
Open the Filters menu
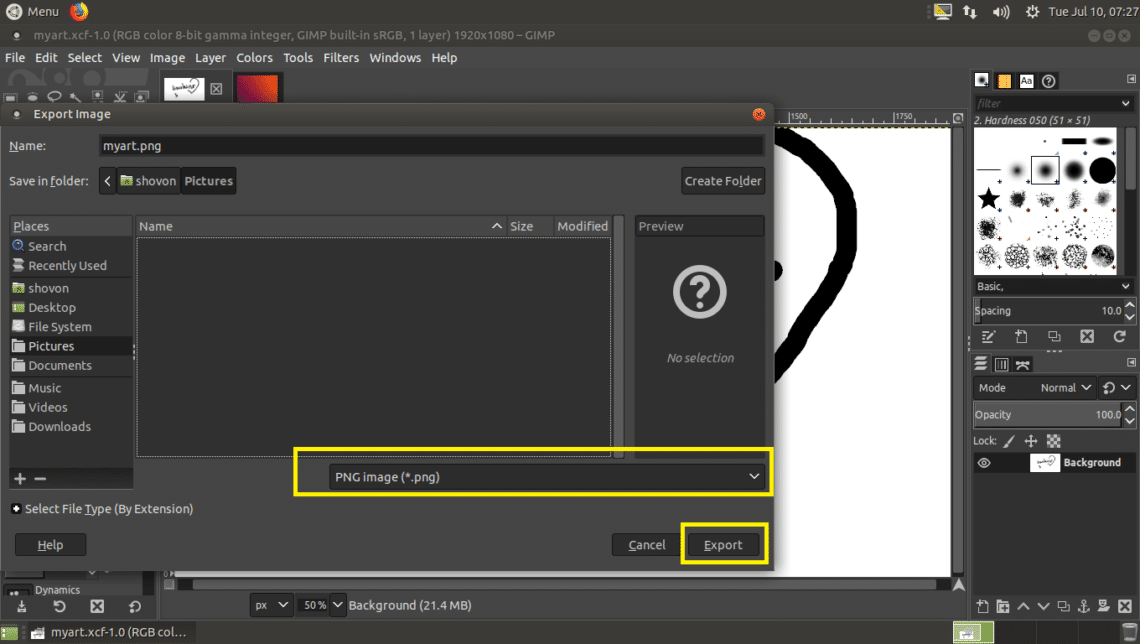tap(341, 58)
